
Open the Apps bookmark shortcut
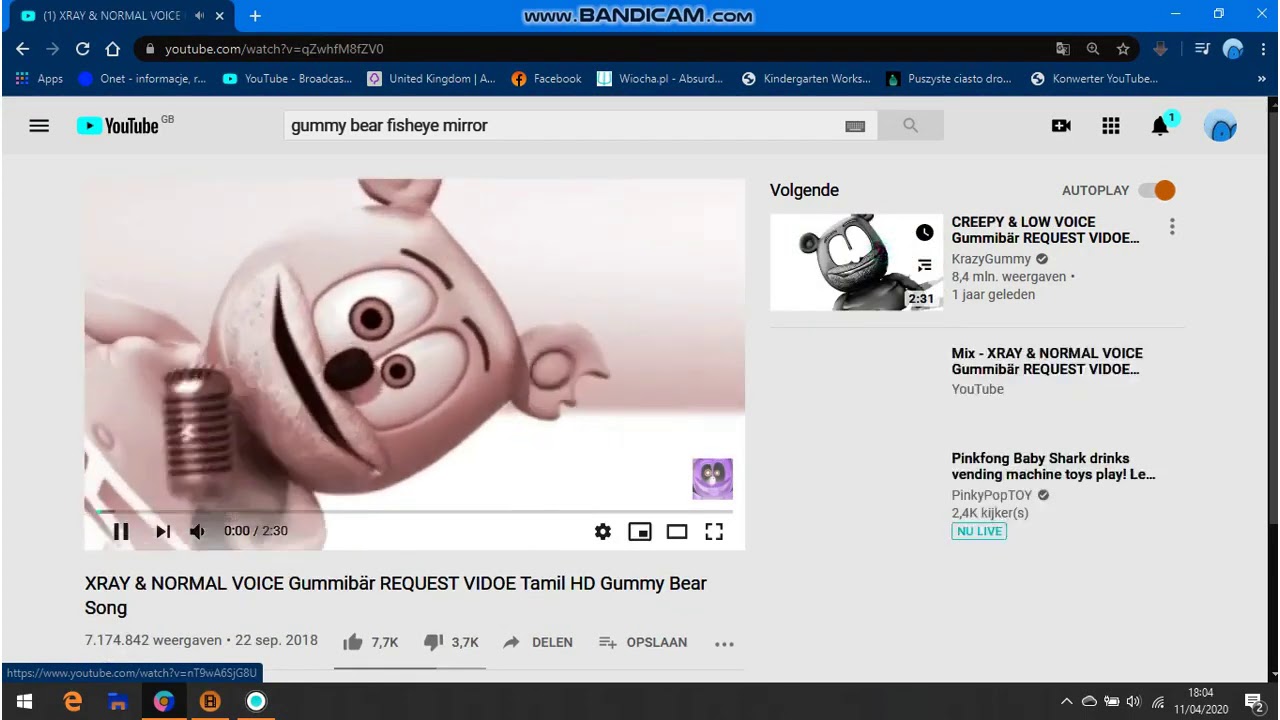[39, 79]
